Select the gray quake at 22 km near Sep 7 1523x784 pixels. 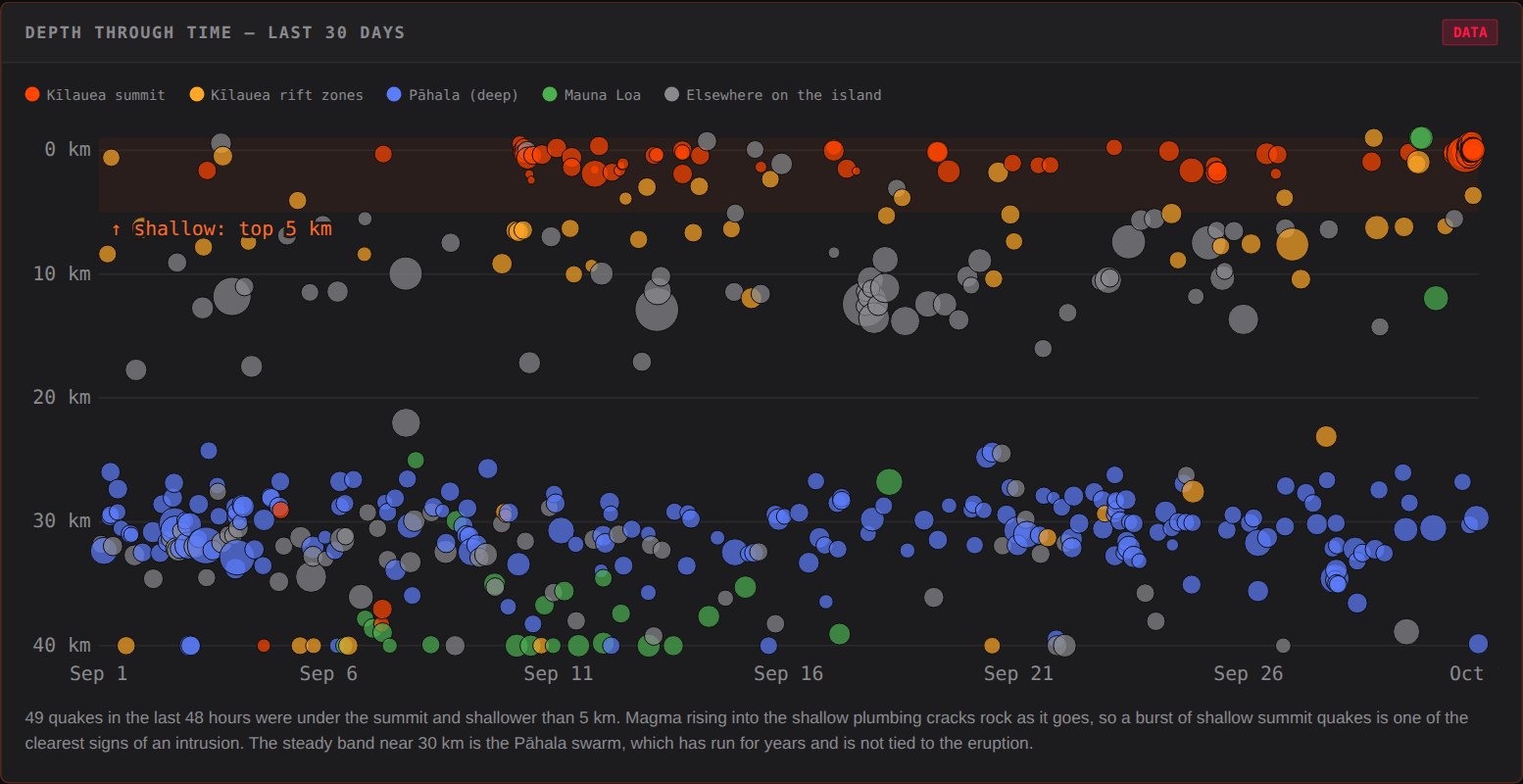tap(406, 422)
